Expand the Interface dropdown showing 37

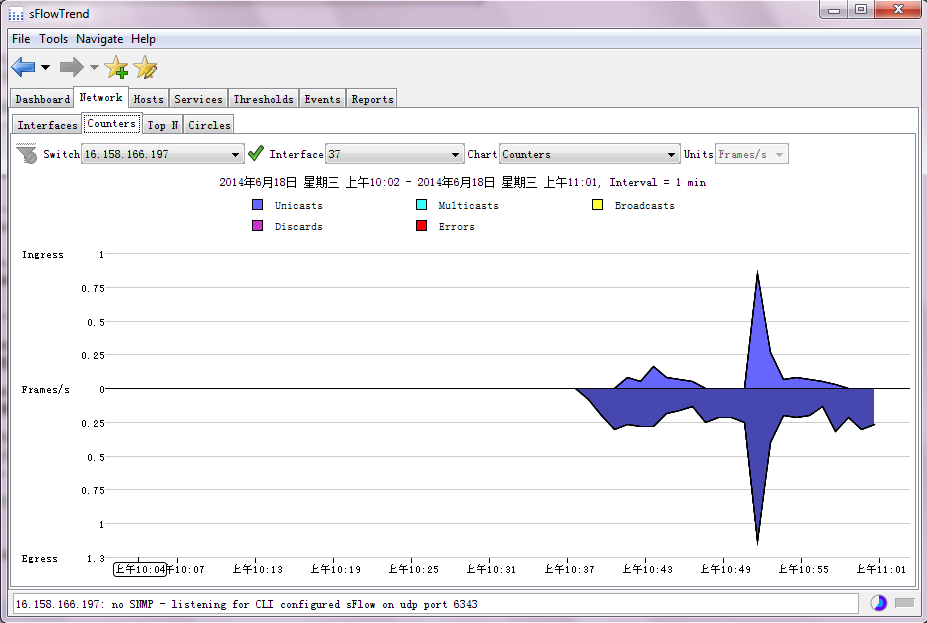(x=394, y=154)
